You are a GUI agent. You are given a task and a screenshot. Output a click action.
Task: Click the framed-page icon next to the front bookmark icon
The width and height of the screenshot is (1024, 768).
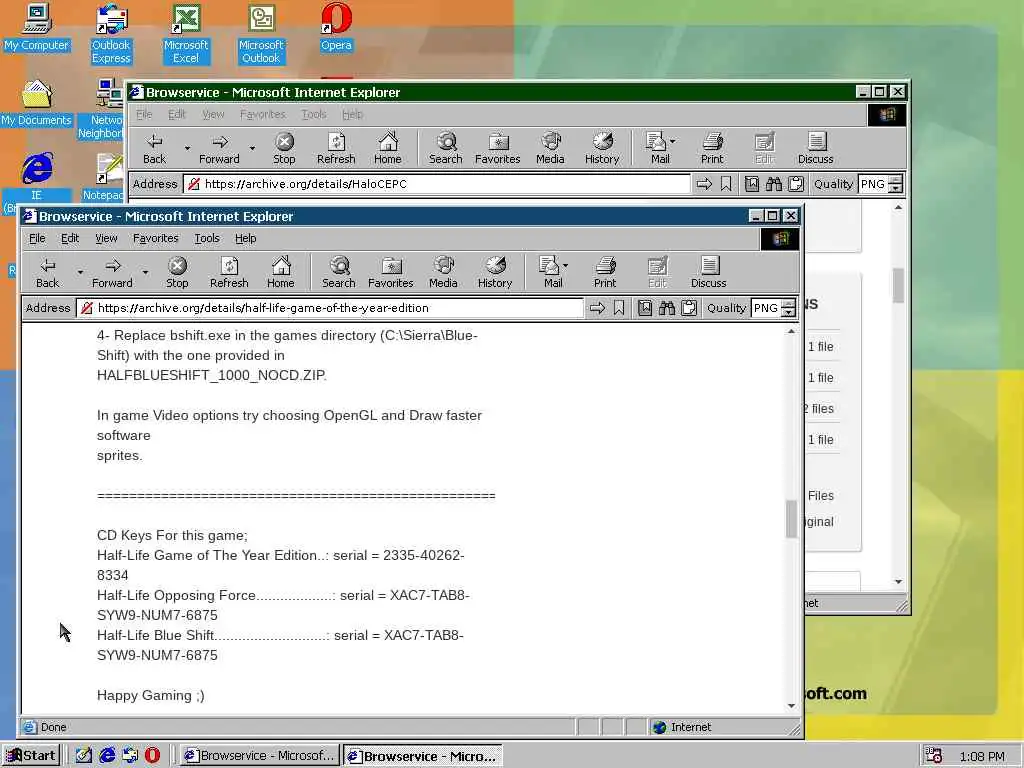click(x=645, y=308)
